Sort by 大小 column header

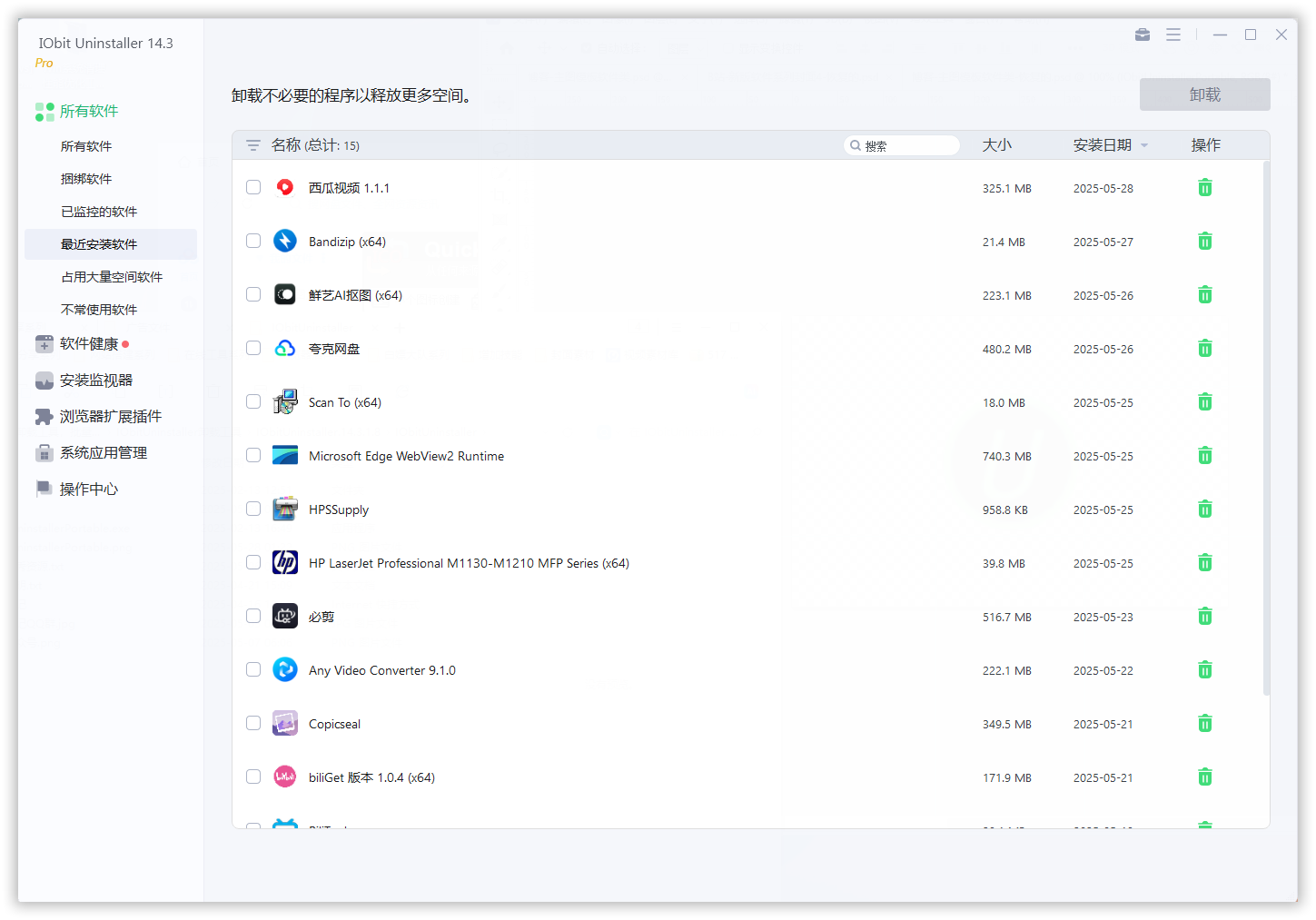[x=997, y=145]
